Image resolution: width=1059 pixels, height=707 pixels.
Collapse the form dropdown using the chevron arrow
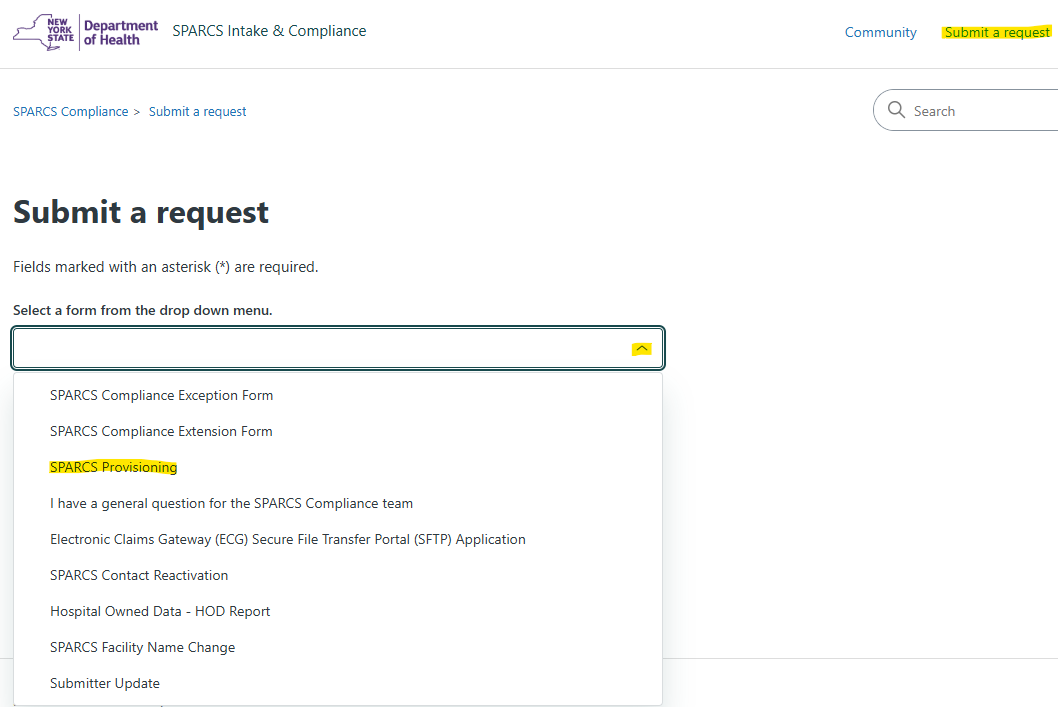pos(642,348)
